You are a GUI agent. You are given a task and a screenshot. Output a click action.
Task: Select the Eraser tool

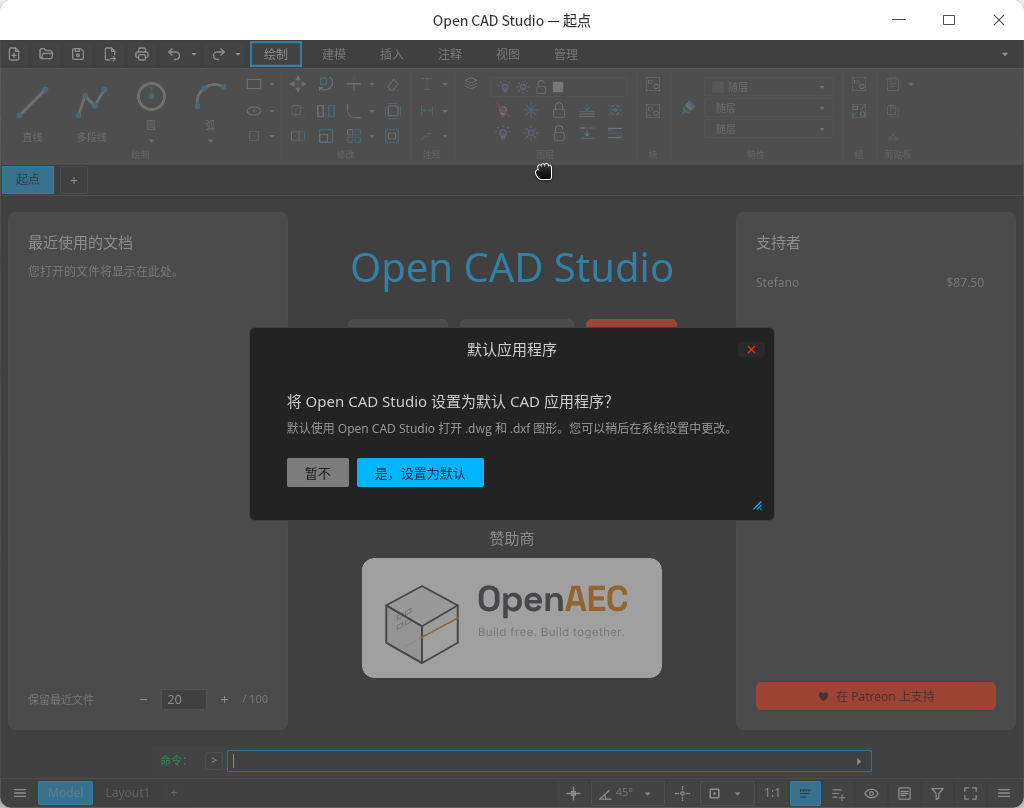point(393,84)
